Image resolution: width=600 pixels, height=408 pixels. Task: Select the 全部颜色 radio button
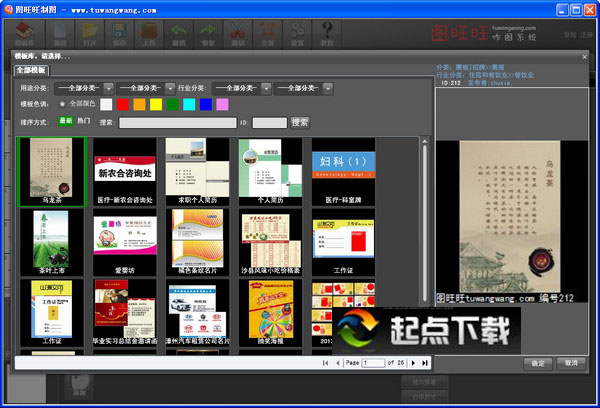pyautogui.click(x=63, y=104)
